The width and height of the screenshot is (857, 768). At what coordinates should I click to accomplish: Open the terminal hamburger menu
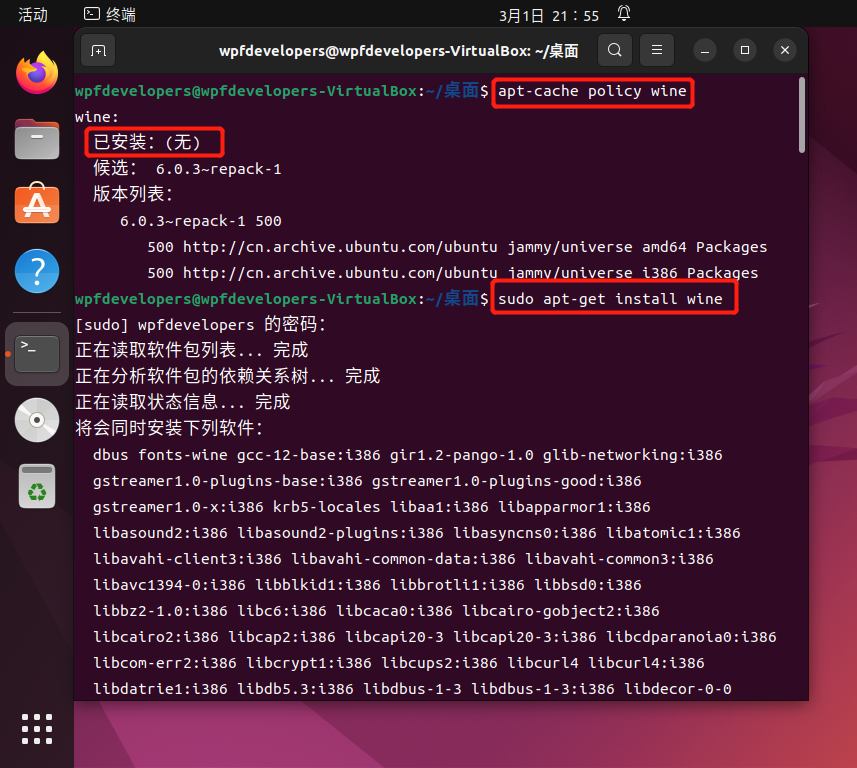click(657, 50)
